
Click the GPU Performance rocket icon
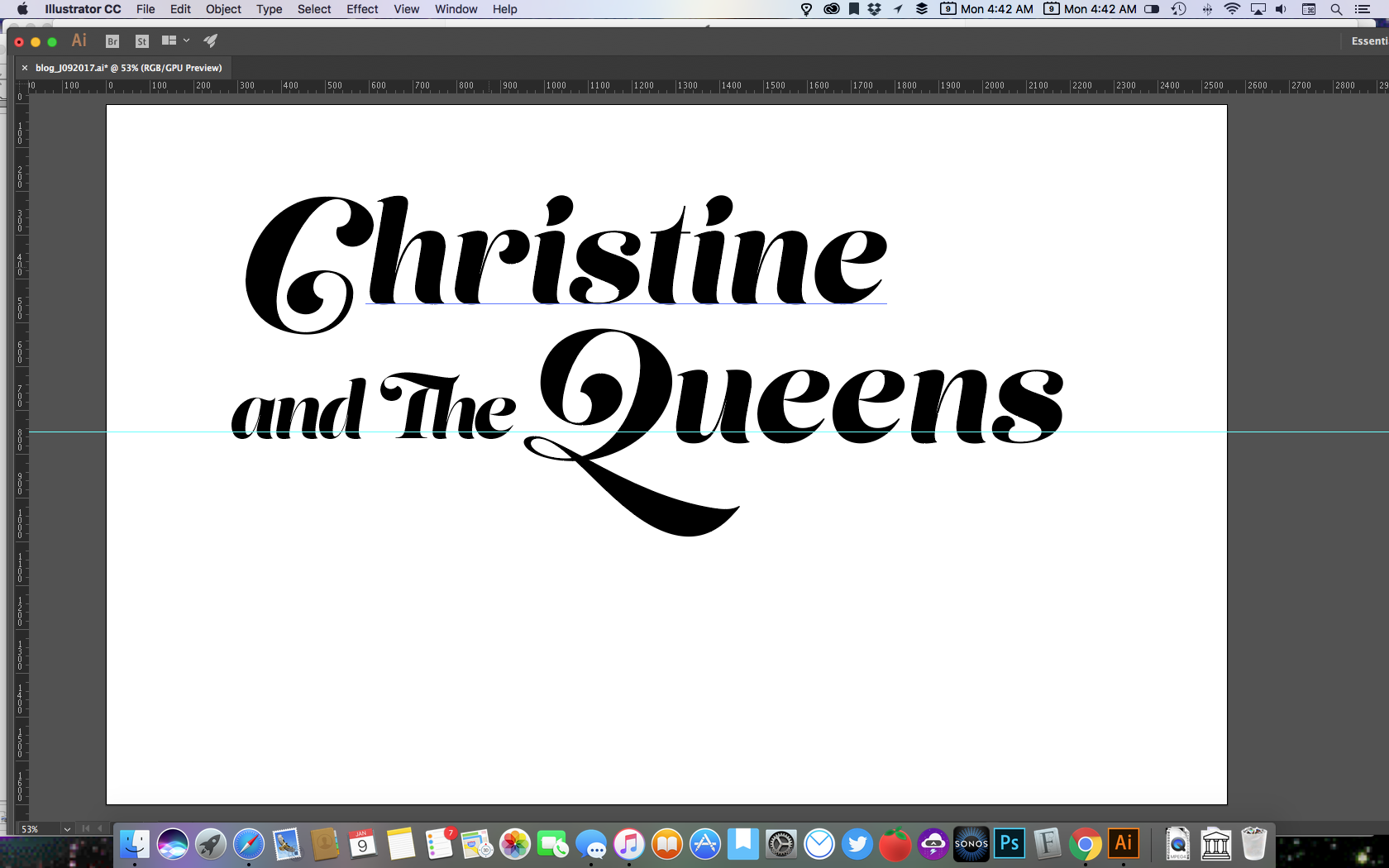pos(211,40)
